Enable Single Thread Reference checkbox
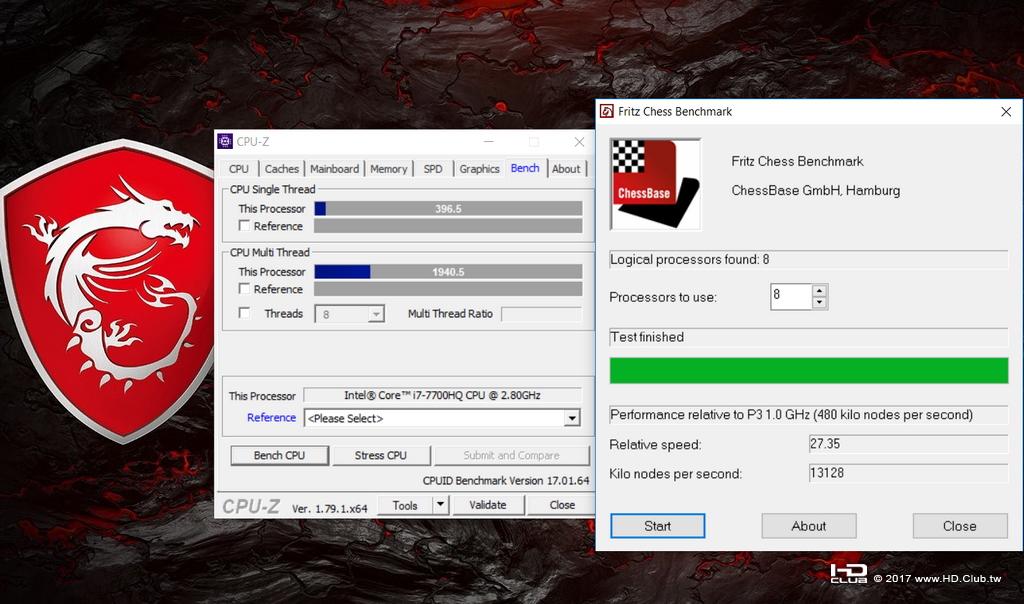Screen dimensions: 1024x604 coord(244,225)
